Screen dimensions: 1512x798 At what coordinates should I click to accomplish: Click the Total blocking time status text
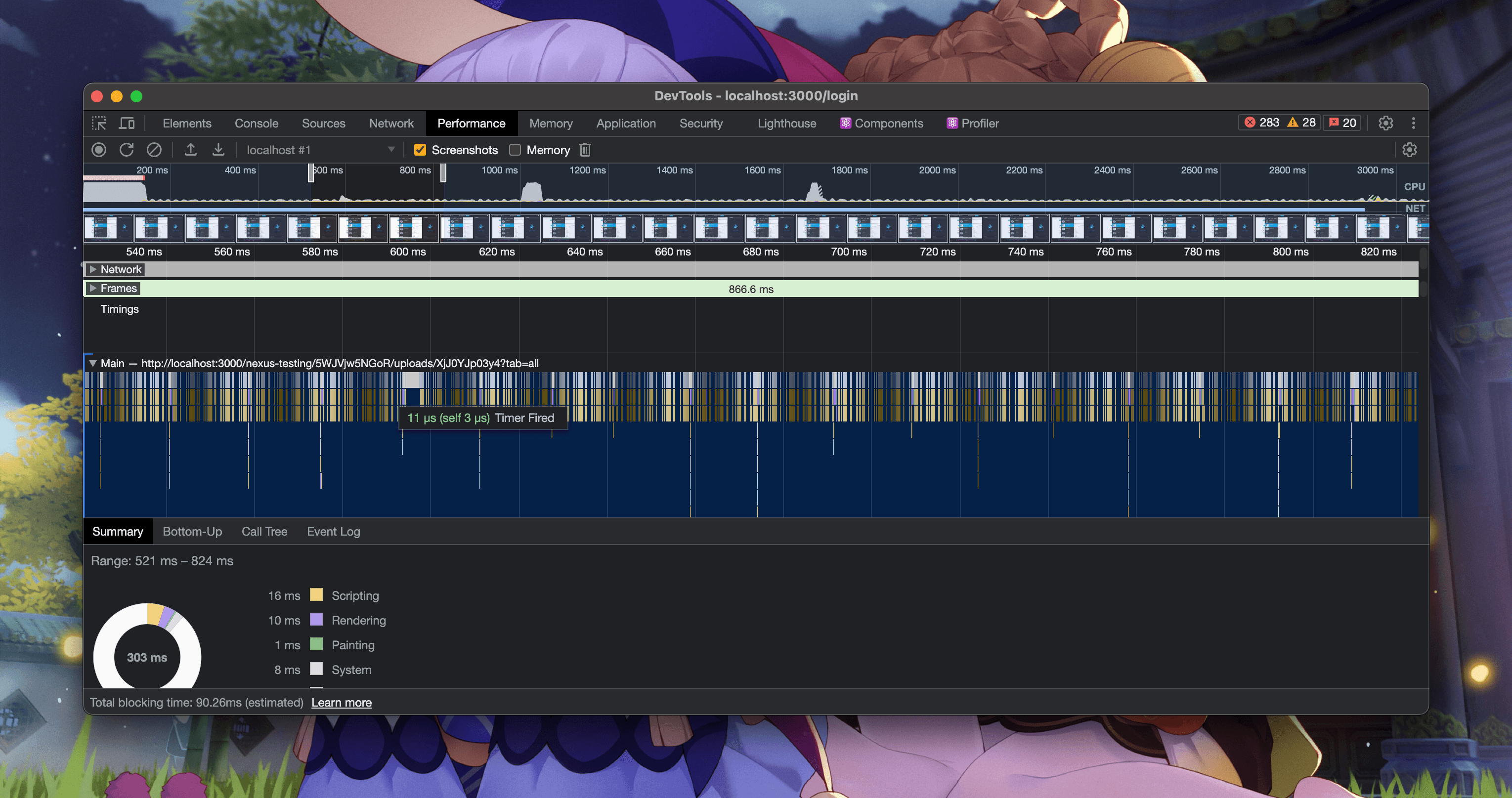[x=196, y=702]
